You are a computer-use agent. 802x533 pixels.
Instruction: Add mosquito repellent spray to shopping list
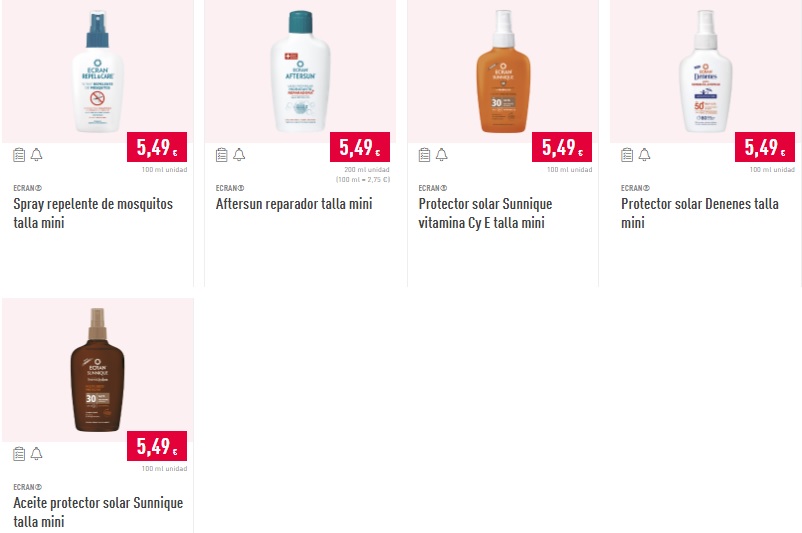click(19, 154)
